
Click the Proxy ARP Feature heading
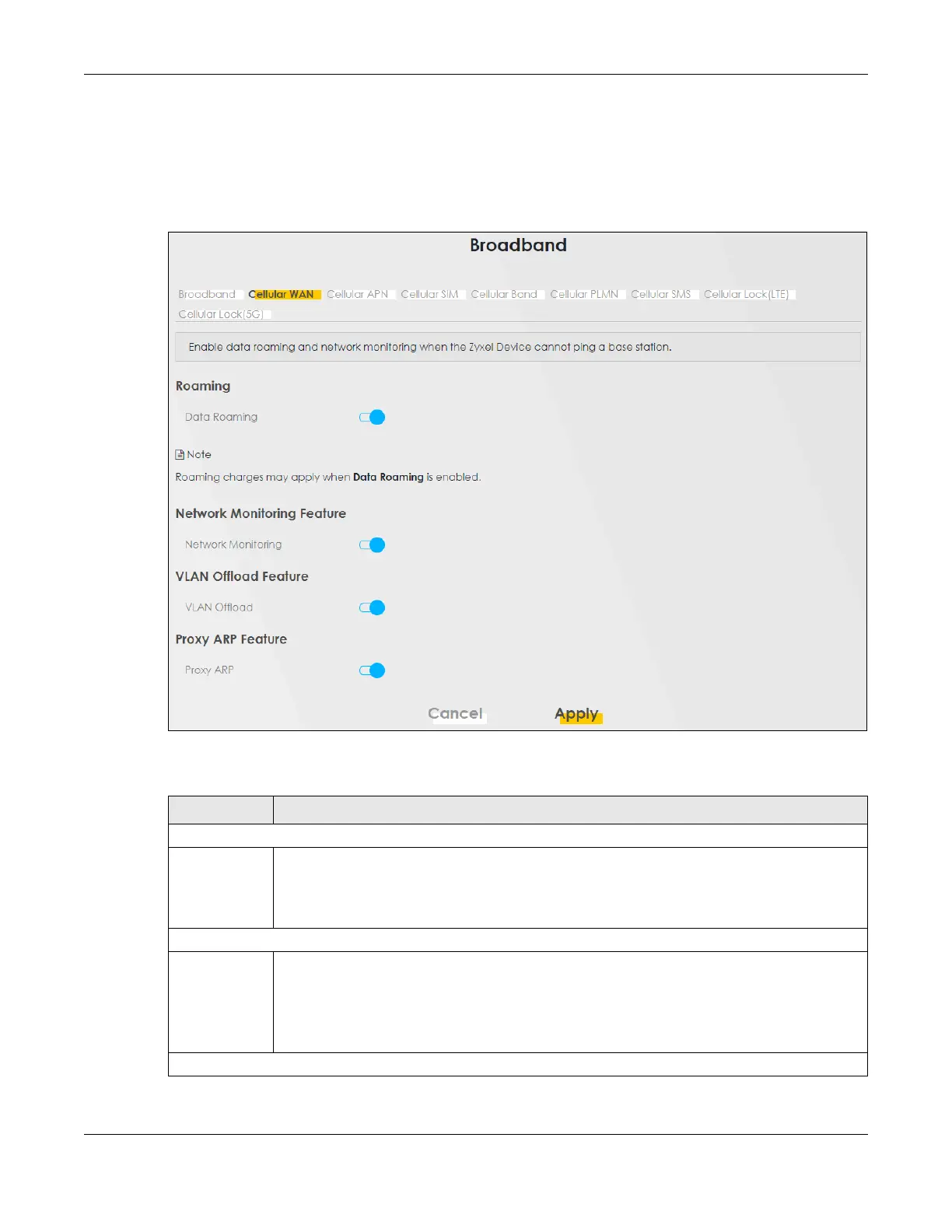click(x=231, y=639)
